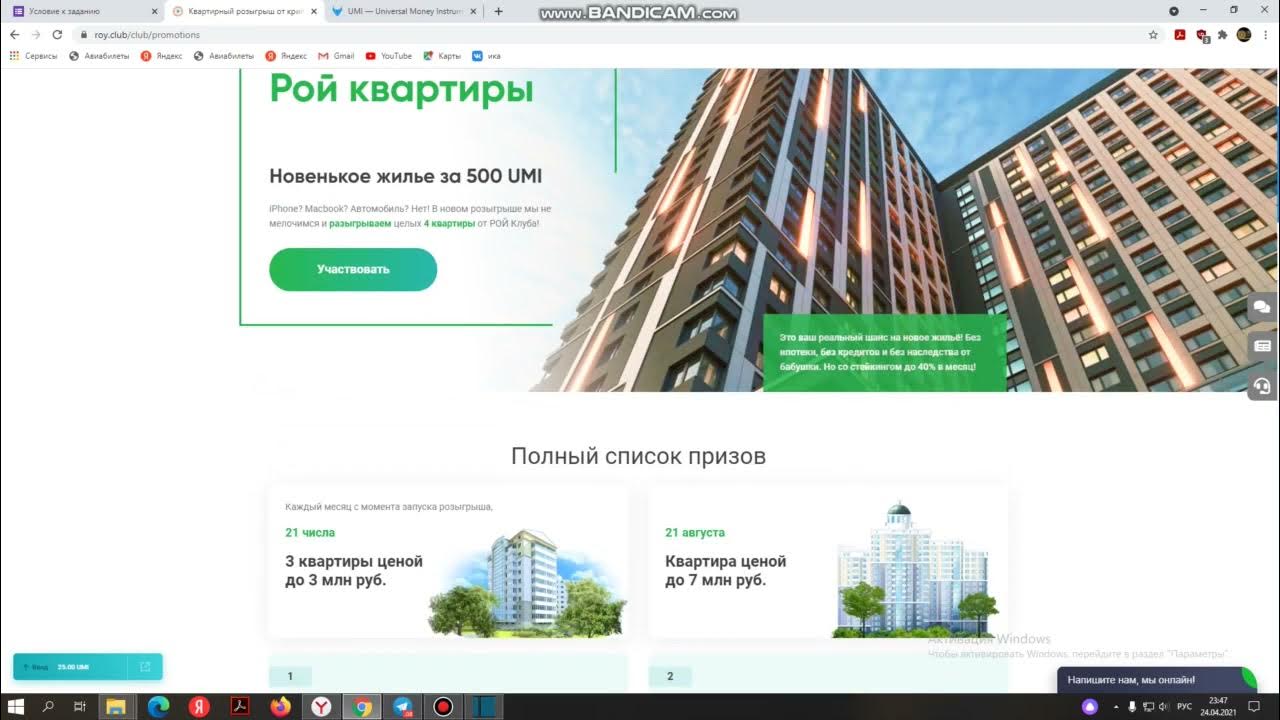Open the Карты bookmark
The image size is (1280, 720).
pyautogui.click(x=442, y=56)
